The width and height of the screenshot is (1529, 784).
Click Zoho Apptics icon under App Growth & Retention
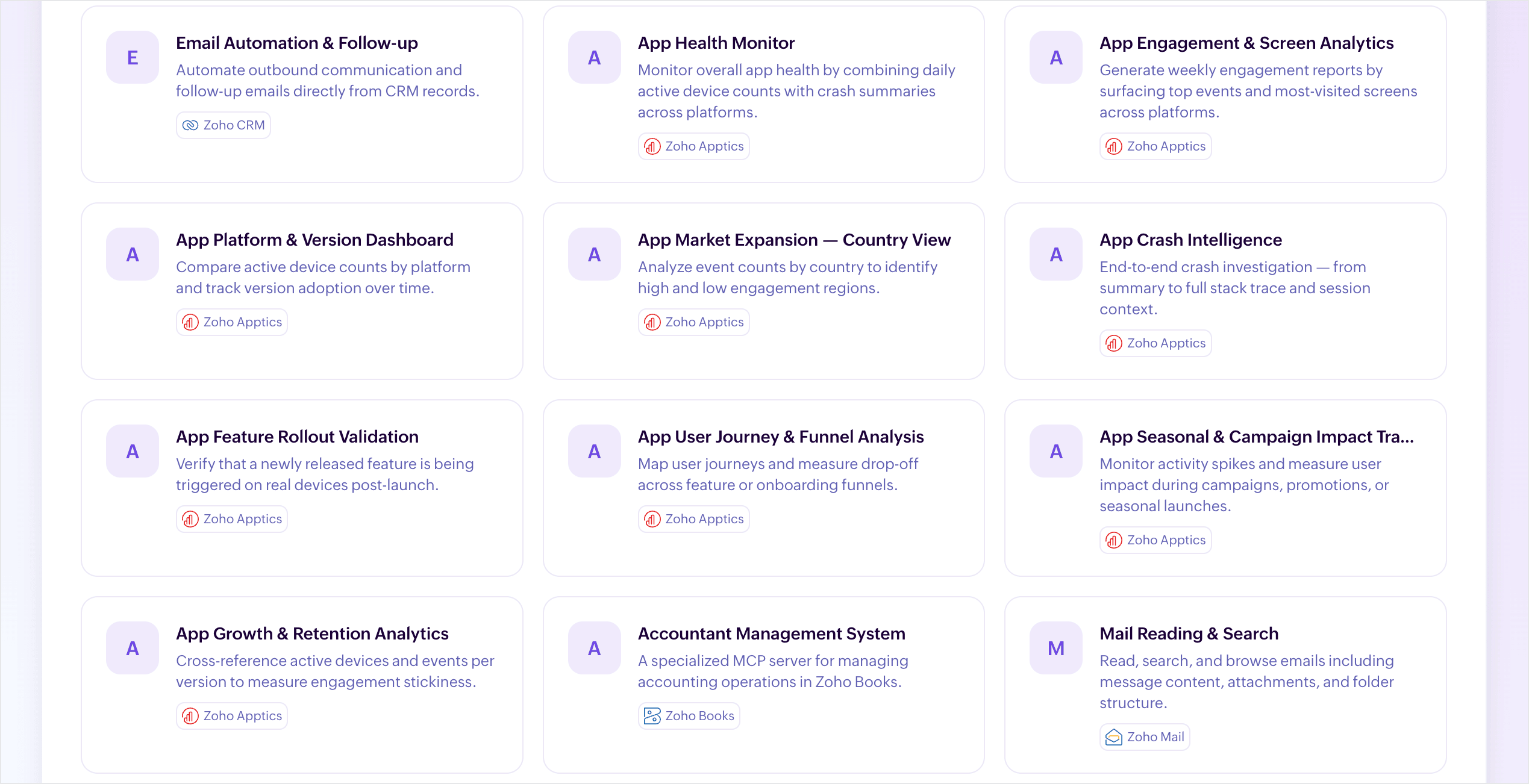[x=190, y=716]
